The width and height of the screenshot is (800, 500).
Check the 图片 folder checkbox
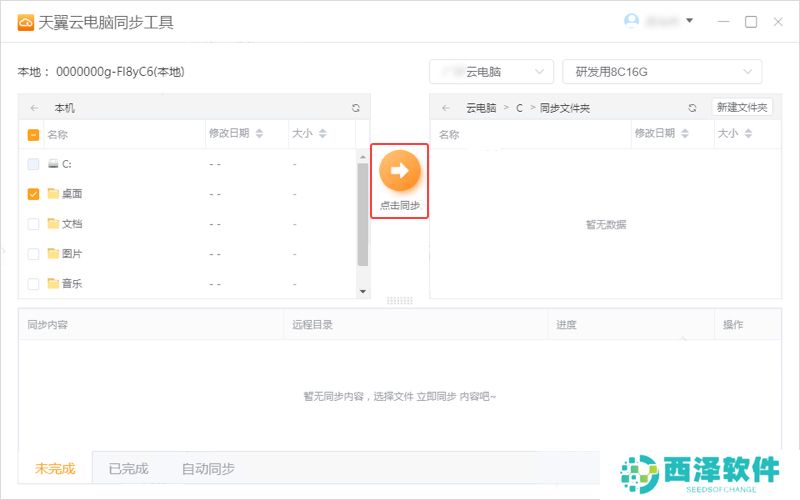tap(33, 254)
